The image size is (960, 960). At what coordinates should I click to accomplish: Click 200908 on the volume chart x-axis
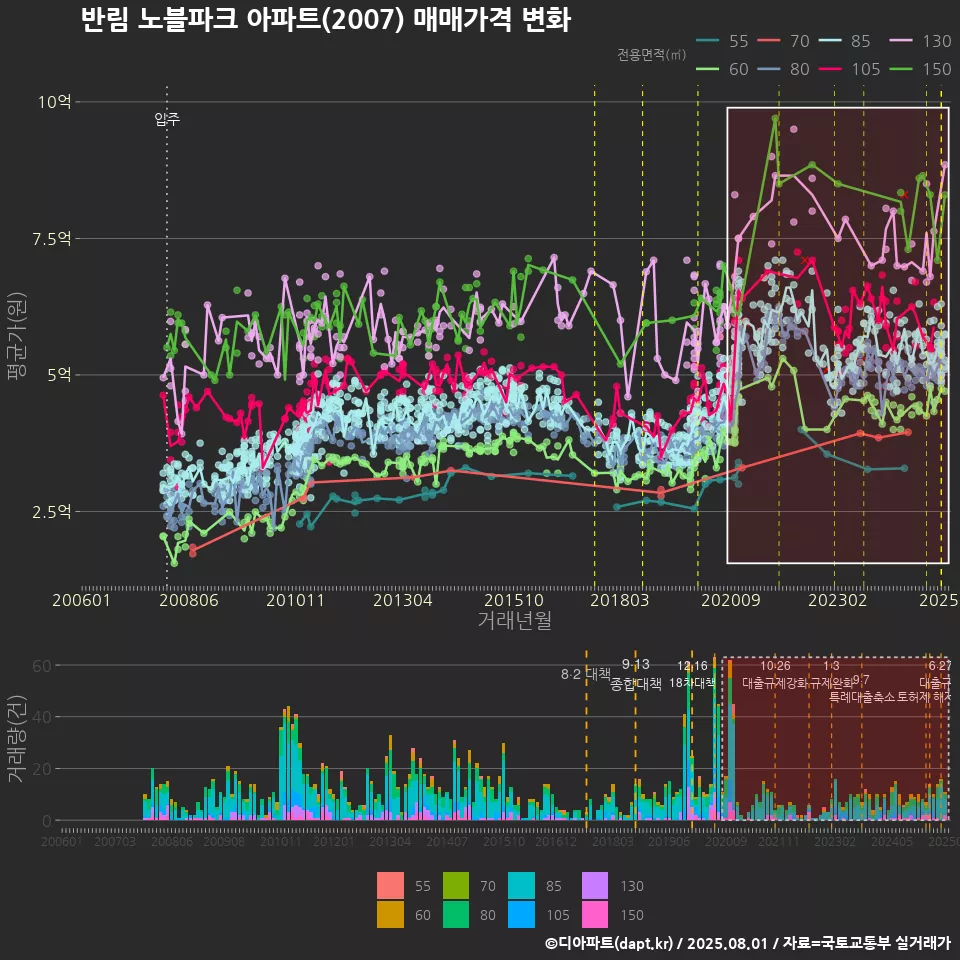[x=223, y=841]
